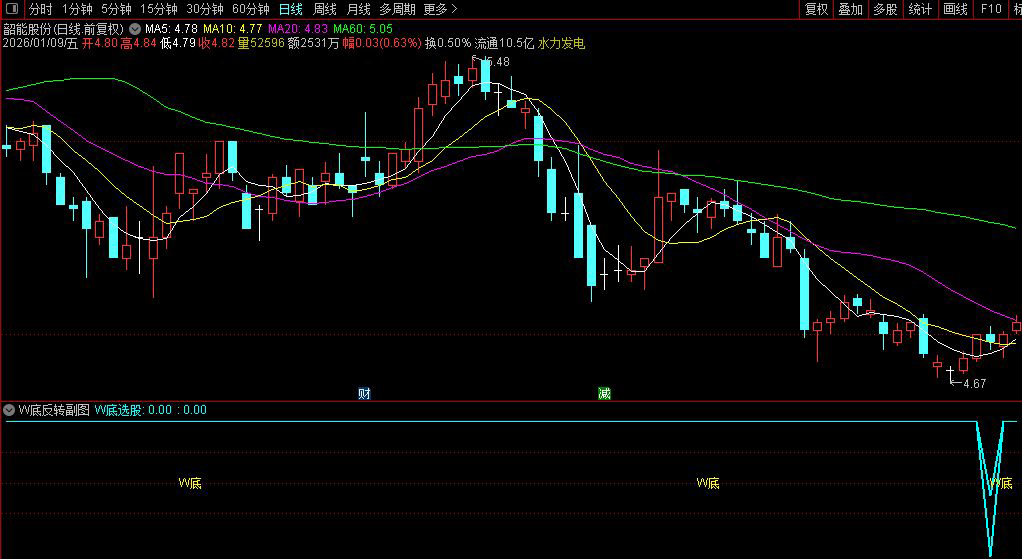
Task: Click the 幅0.03(0.63%) change value
Action: pyautogui.click(x=382, y=44)
